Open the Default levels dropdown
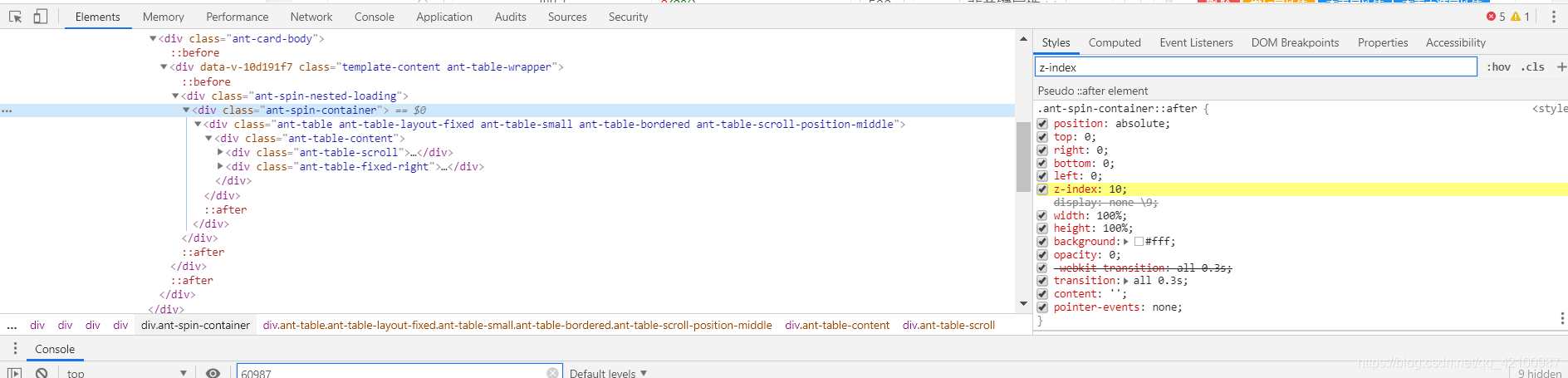The height and width of the screenshot is (378, 1568). coord(608,373)
